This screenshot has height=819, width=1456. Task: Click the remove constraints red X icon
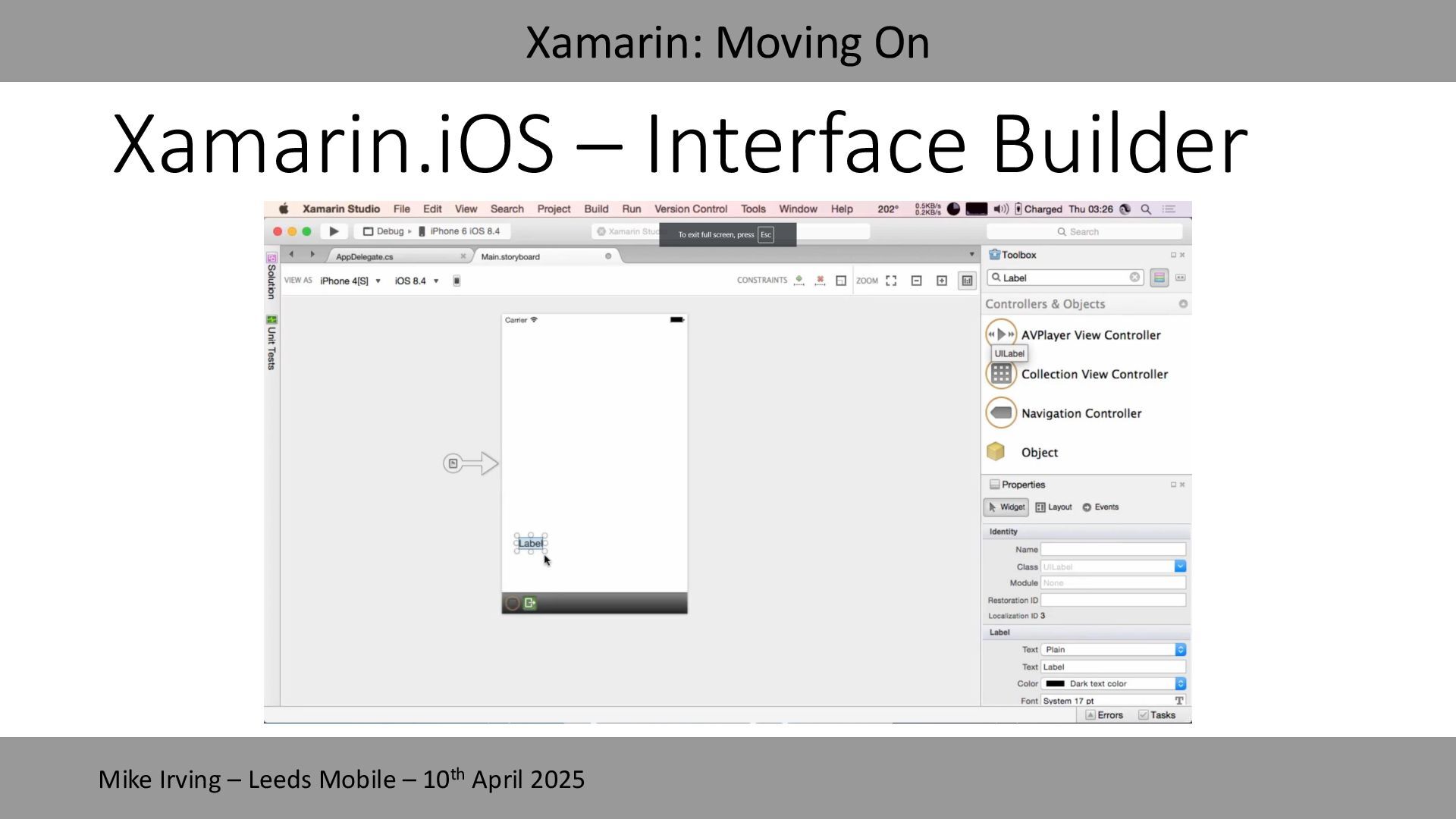tap(820, 281)
